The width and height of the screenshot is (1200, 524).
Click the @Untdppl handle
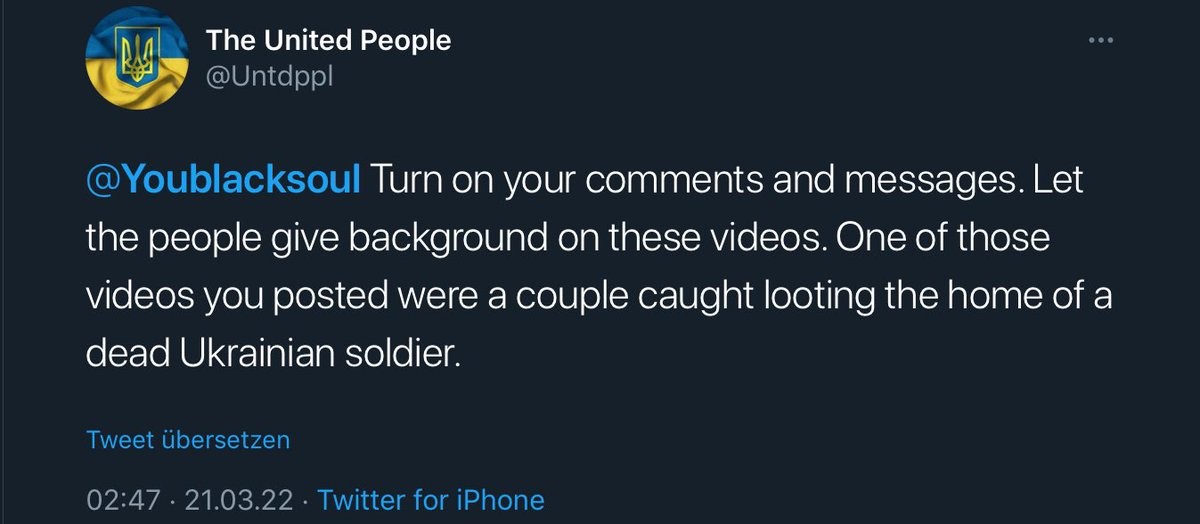[x=269, y=76]
